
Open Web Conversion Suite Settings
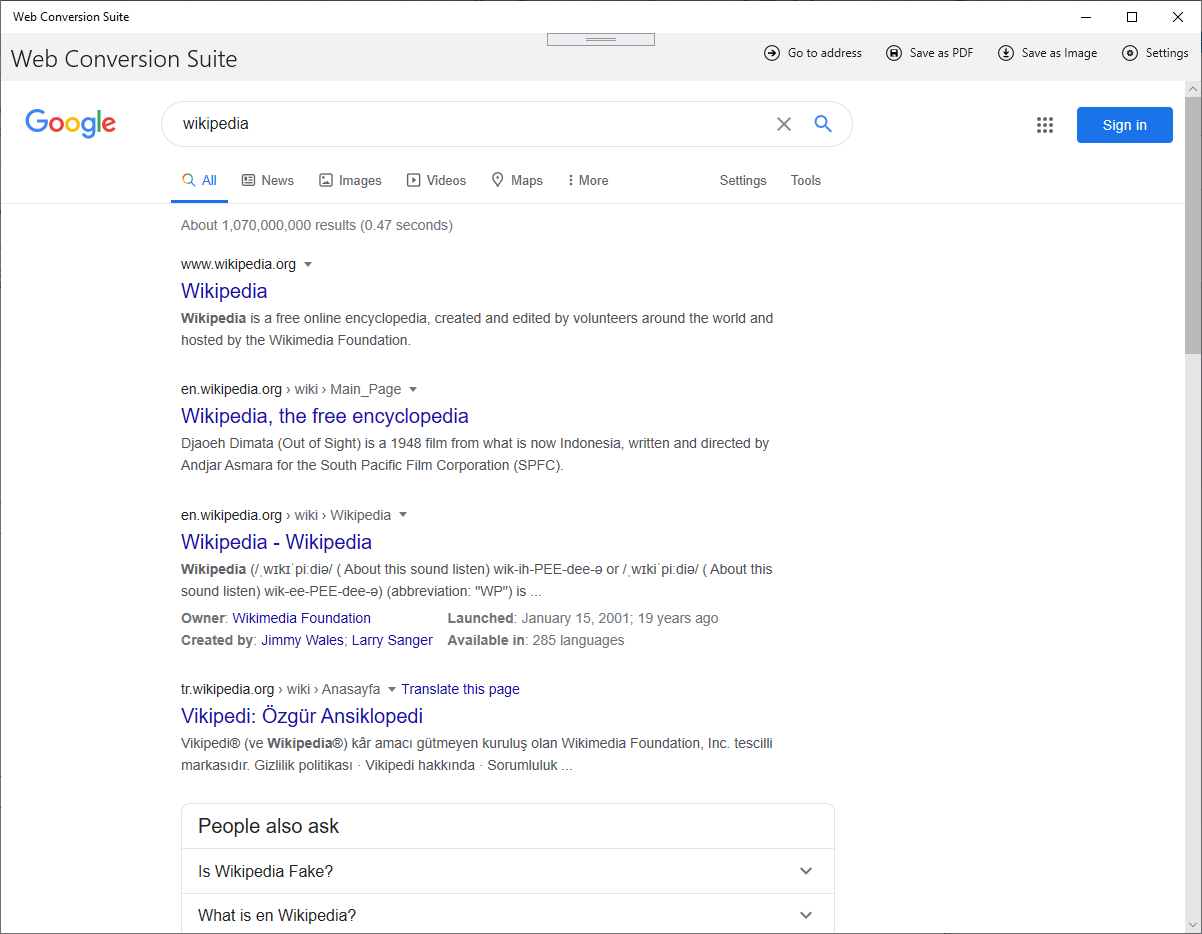pyautogui.click(x=1155, y=53)
